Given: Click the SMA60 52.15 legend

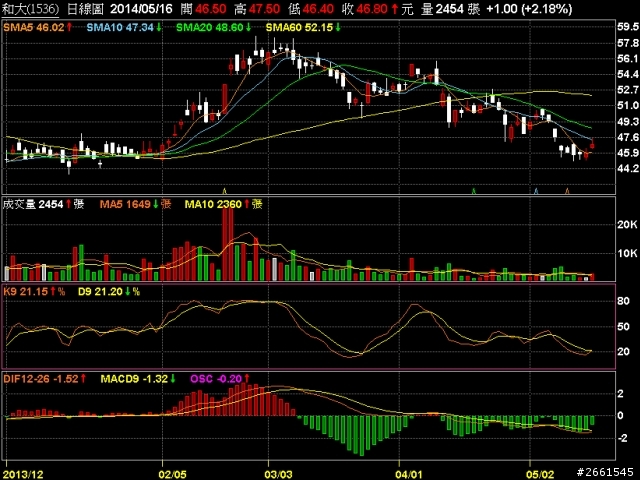Looking at the screenshot, I should click(303, 28).
